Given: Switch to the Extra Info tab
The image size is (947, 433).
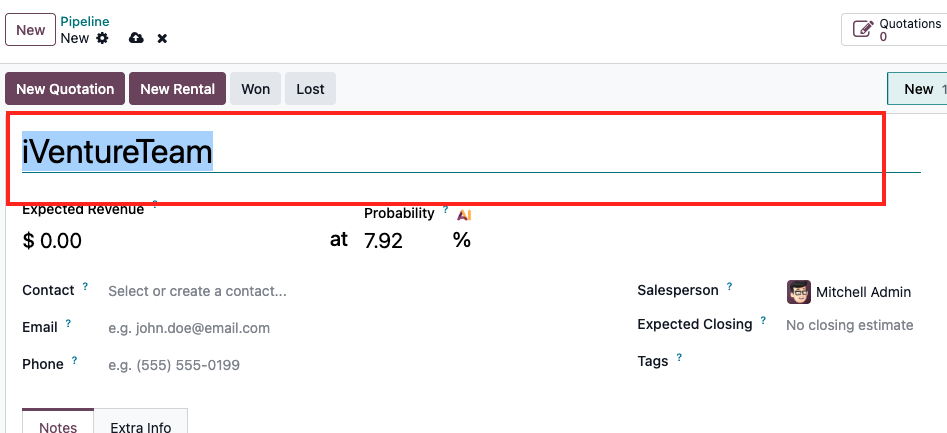Looking at the screenshot, I should click(141, 423).
